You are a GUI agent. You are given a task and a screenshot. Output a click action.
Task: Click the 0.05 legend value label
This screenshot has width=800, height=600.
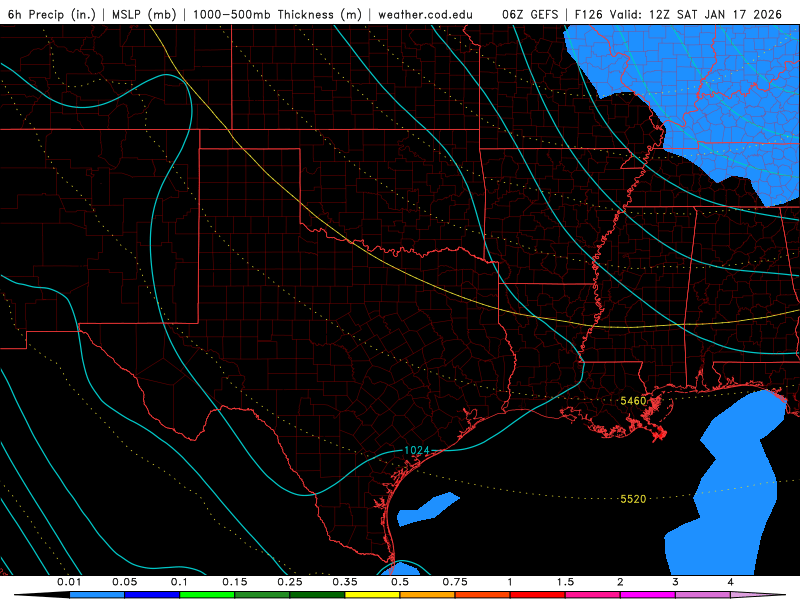coord(124,582)
